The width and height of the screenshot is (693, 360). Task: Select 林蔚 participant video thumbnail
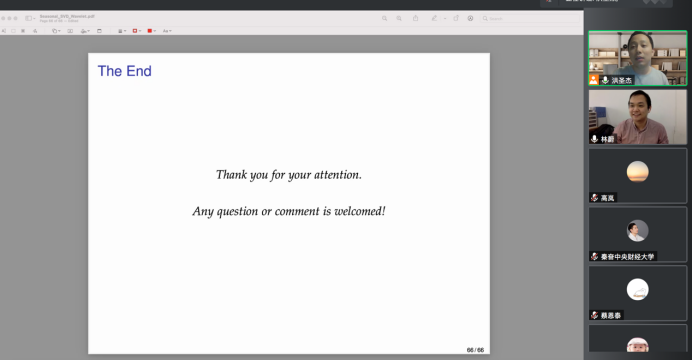[638, 117]
